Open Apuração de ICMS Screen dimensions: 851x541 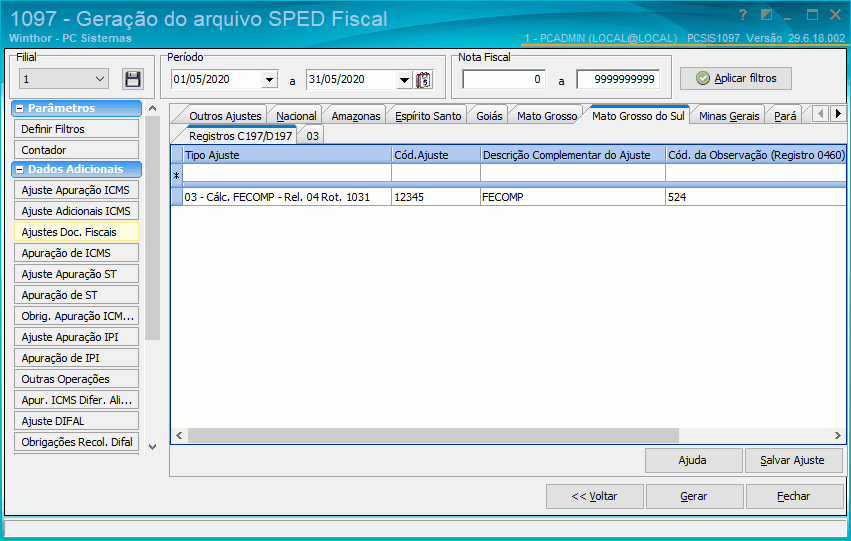77,253
